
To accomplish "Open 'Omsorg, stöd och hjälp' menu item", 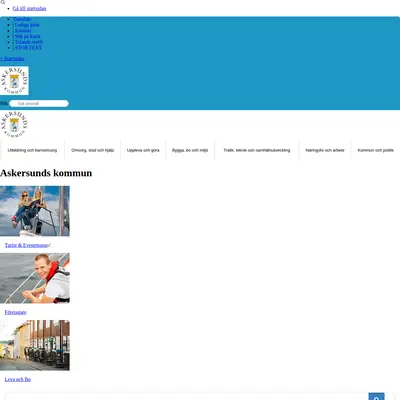I will tap(92, 150).
